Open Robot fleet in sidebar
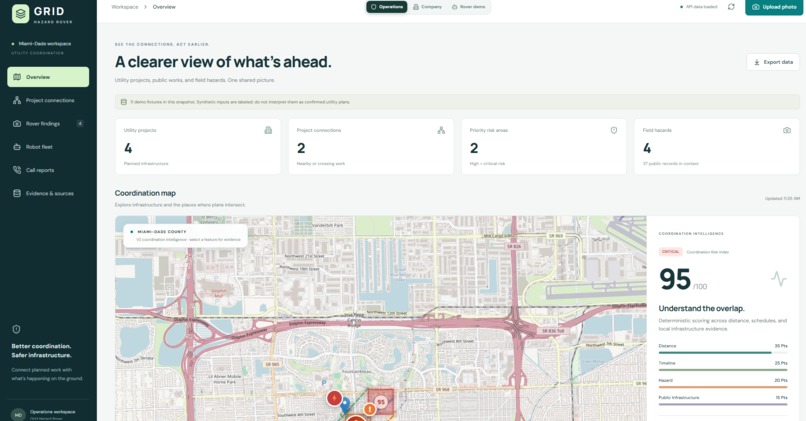Image resolution: width=806 pixels, height=421 pixels. 48,147
